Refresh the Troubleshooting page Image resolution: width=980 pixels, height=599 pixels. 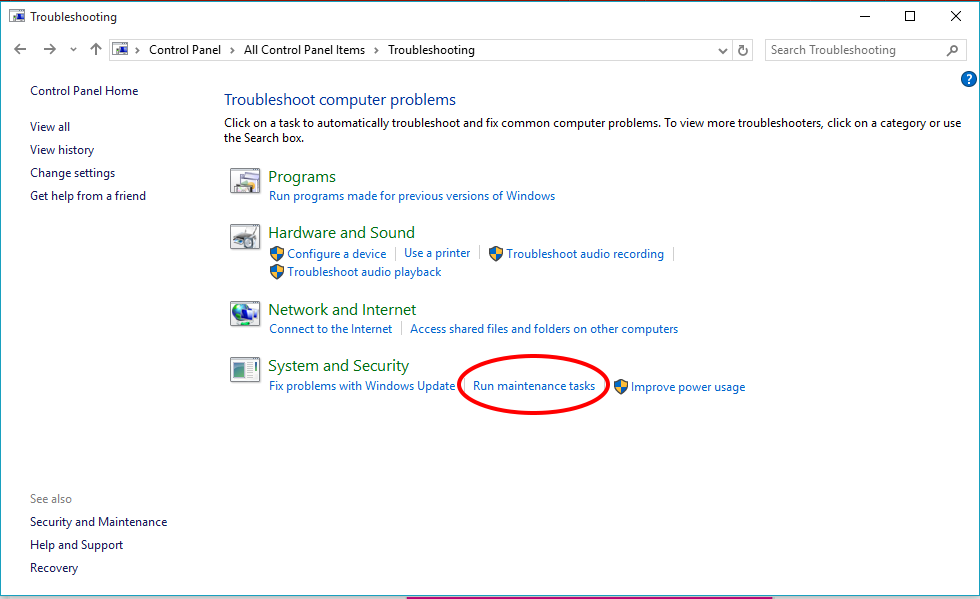(742, 50)
